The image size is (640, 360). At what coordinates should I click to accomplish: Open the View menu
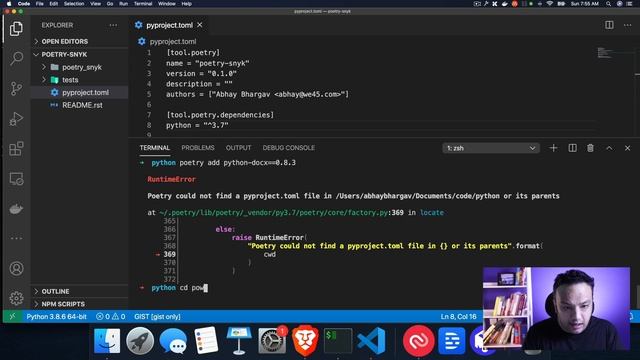pos(96,4)
